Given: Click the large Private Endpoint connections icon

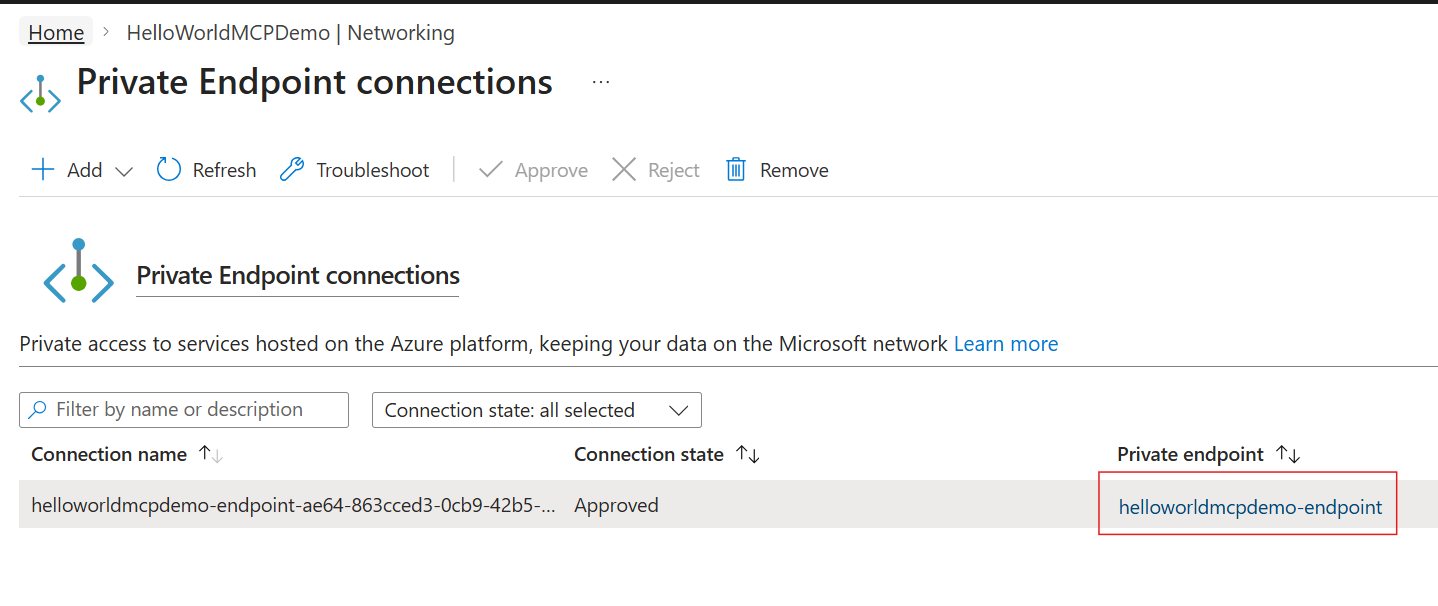Looking at the screenshot, I should [x=79, y=271].
